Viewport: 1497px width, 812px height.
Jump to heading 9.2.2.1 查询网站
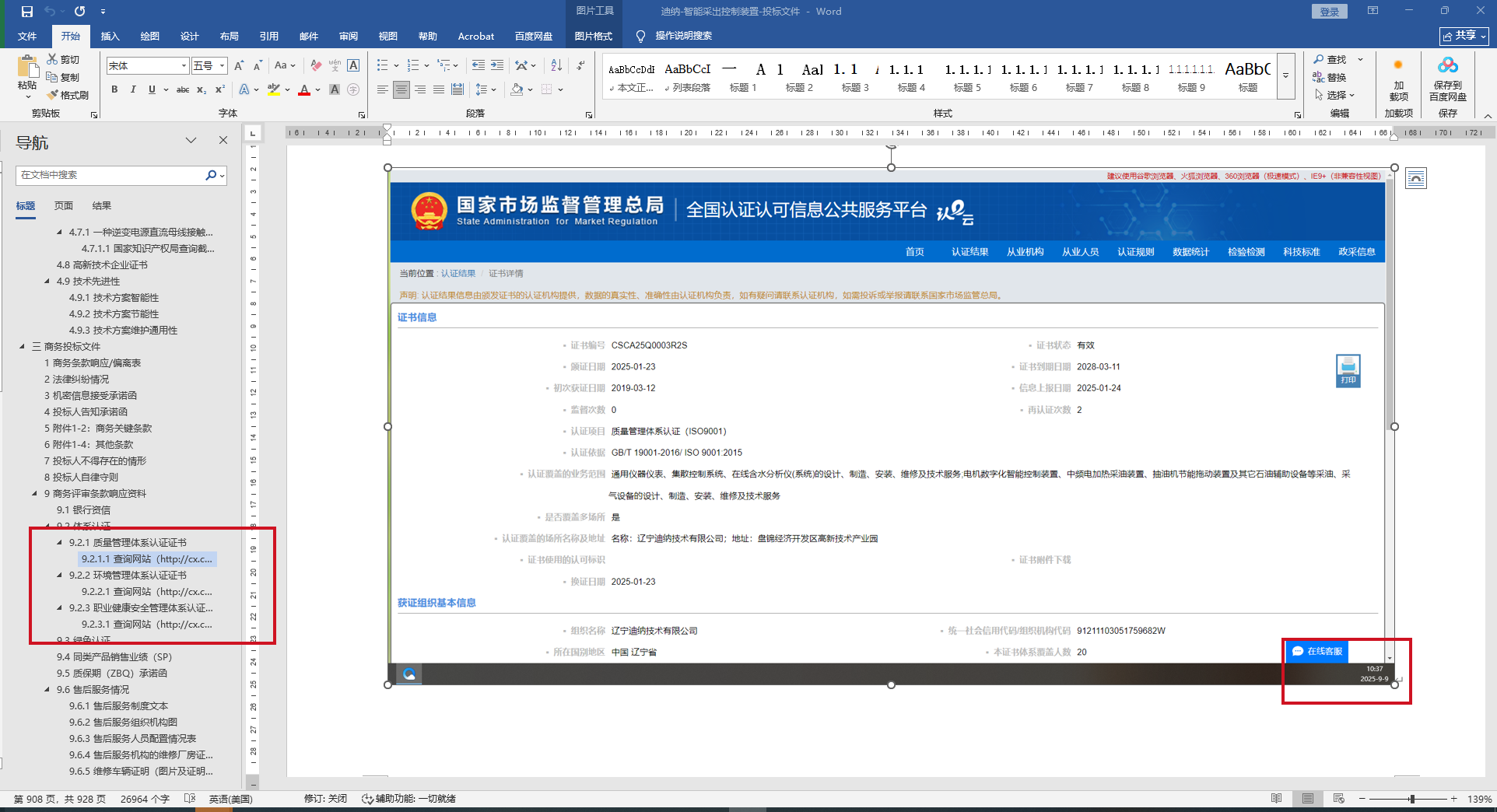146,591
